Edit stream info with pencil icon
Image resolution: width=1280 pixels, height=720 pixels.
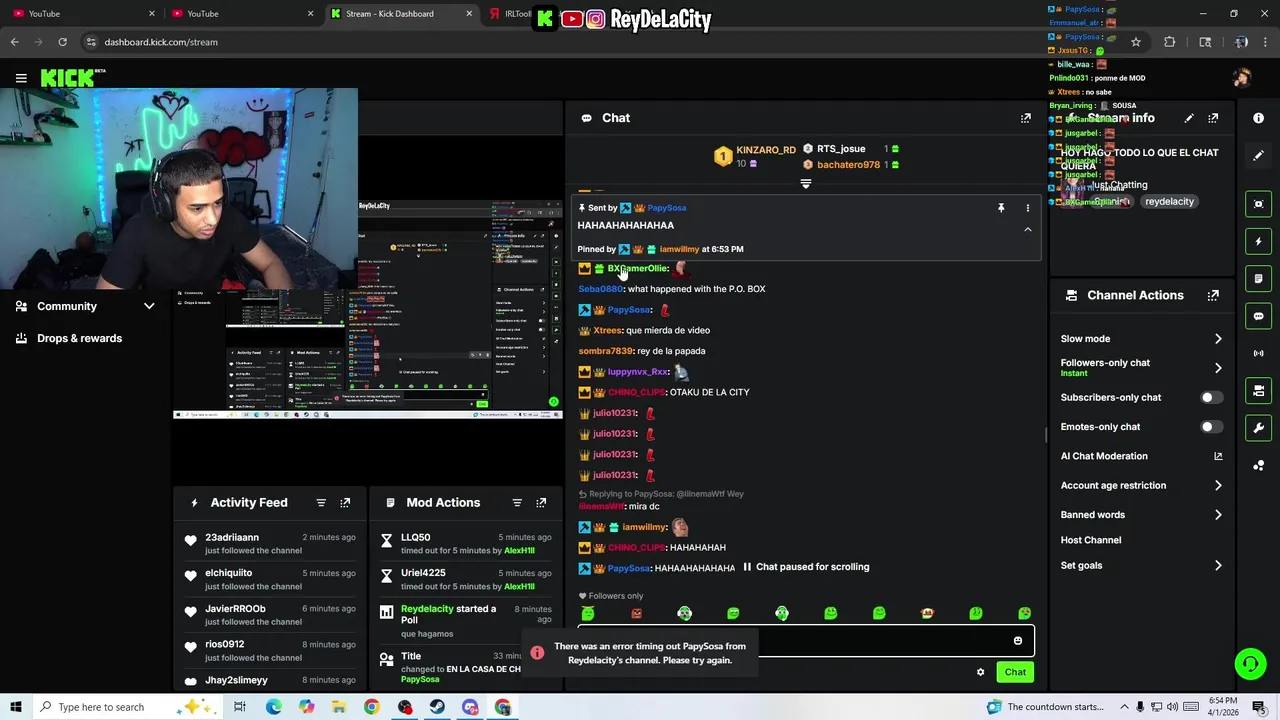click(1189, 118)
